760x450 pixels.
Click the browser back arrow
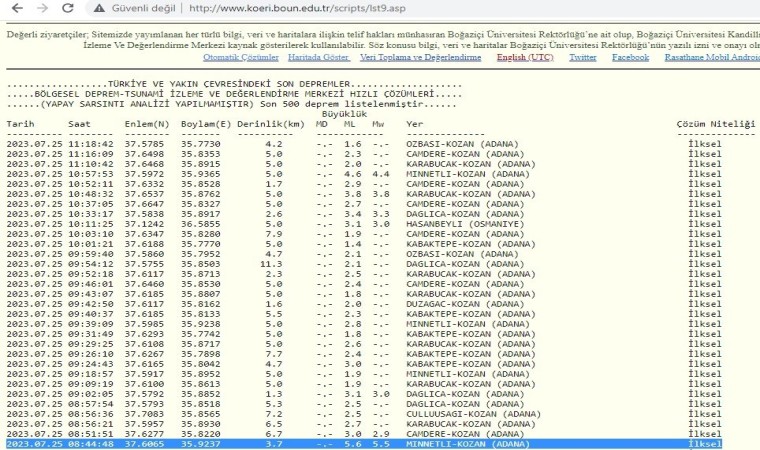[x=13, y=9]
